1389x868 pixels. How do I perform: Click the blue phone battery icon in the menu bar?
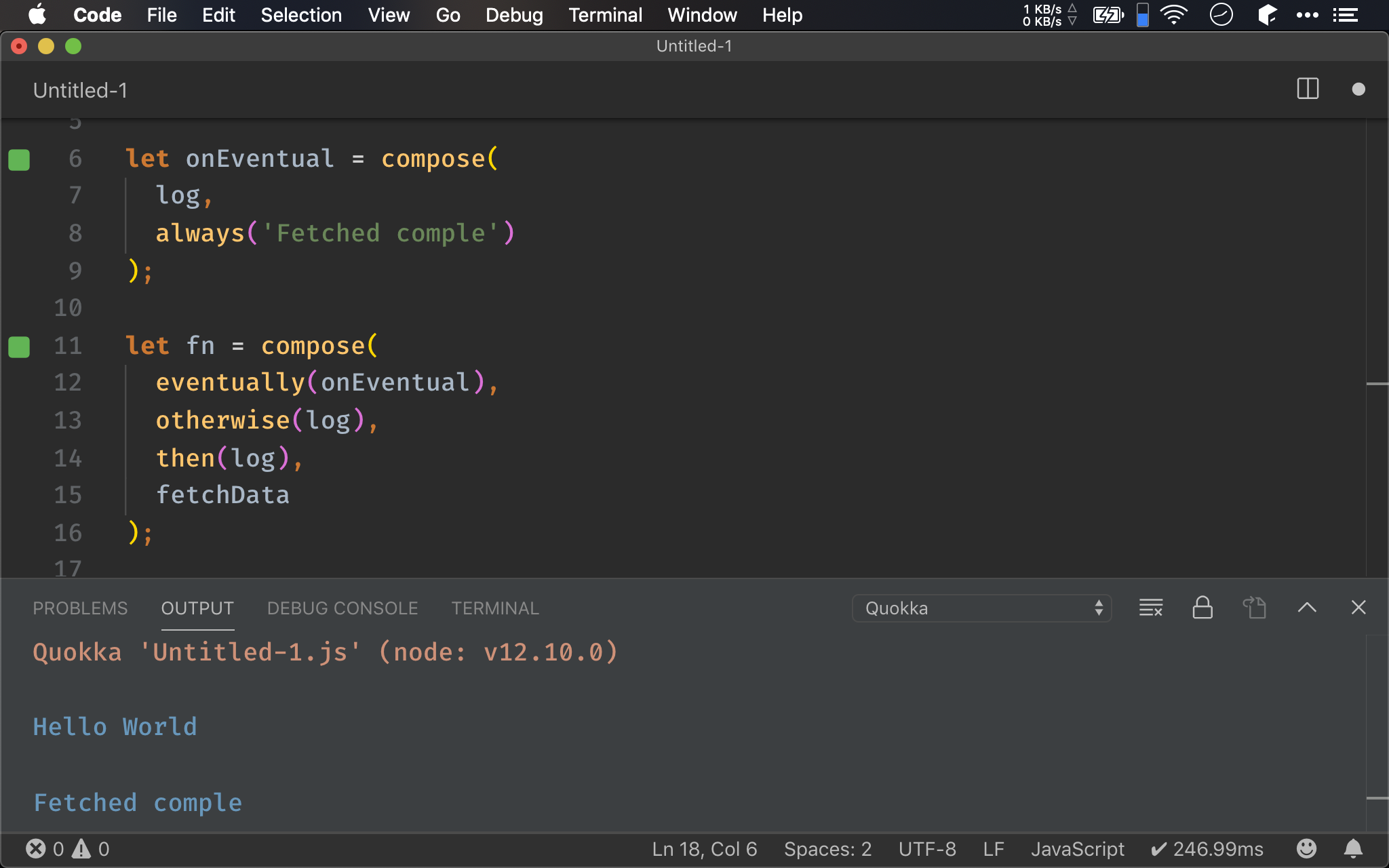[x=1143, y=15]
